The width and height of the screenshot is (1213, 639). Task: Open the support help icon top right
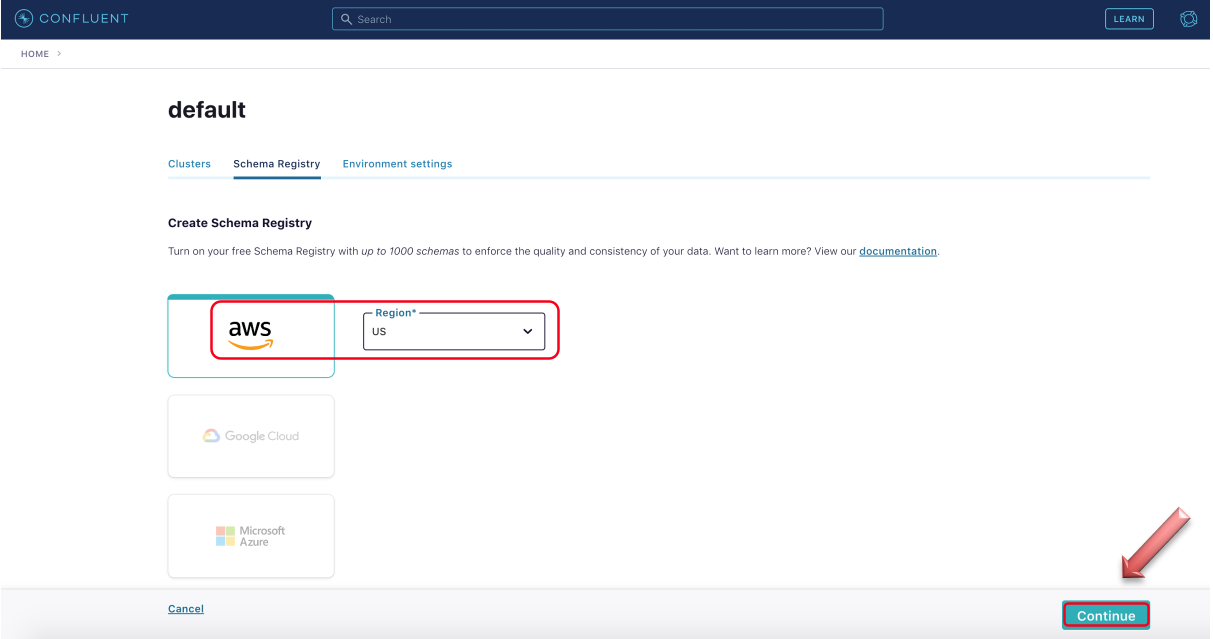click(1189, 19)
